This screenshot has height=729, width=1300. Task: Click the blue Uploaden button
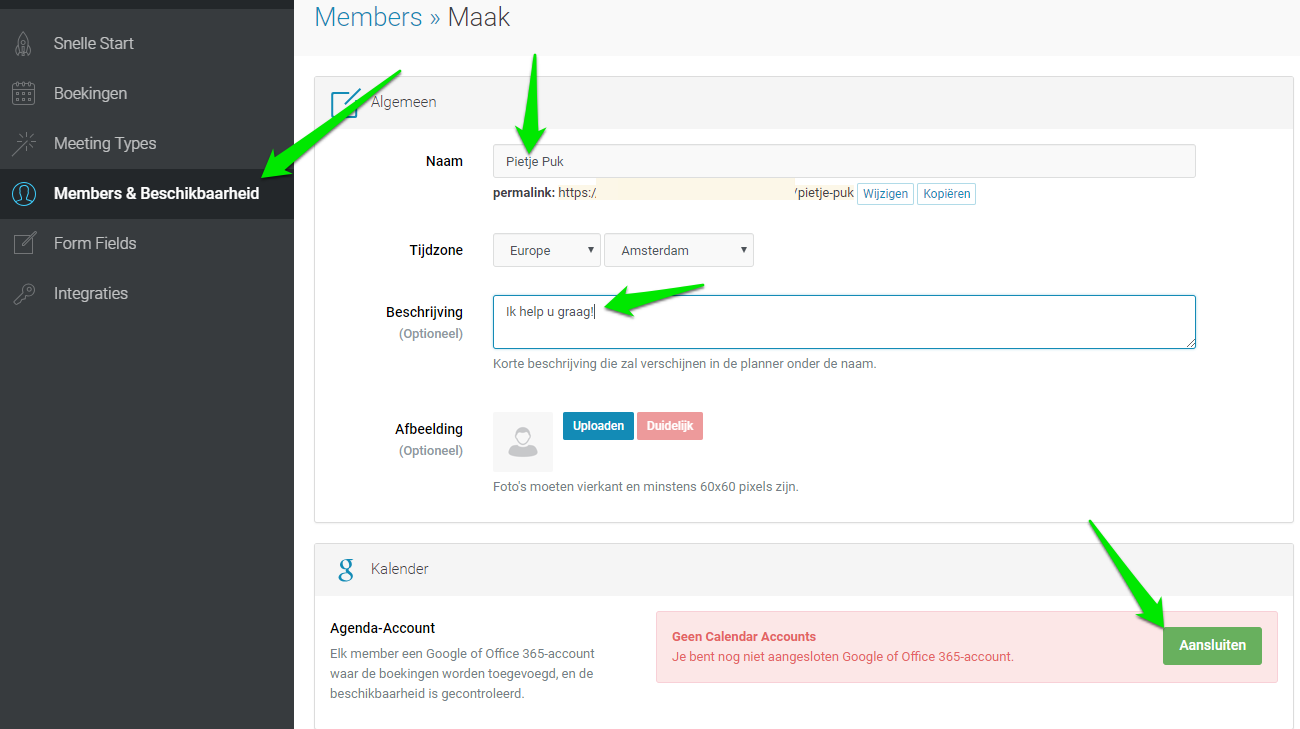pos(598,426)
